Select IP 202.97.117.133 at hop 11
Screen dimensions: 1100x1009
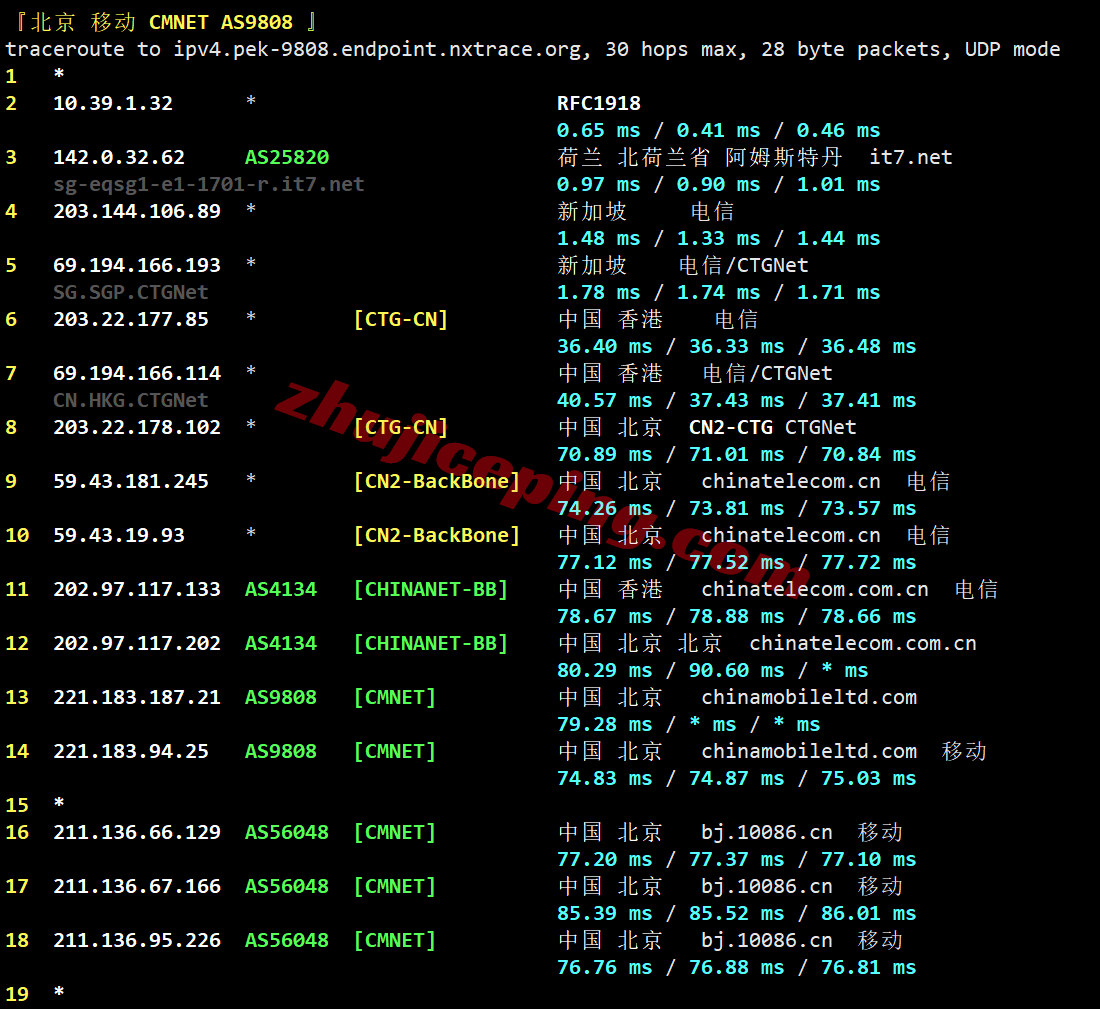tap(137, 589)
